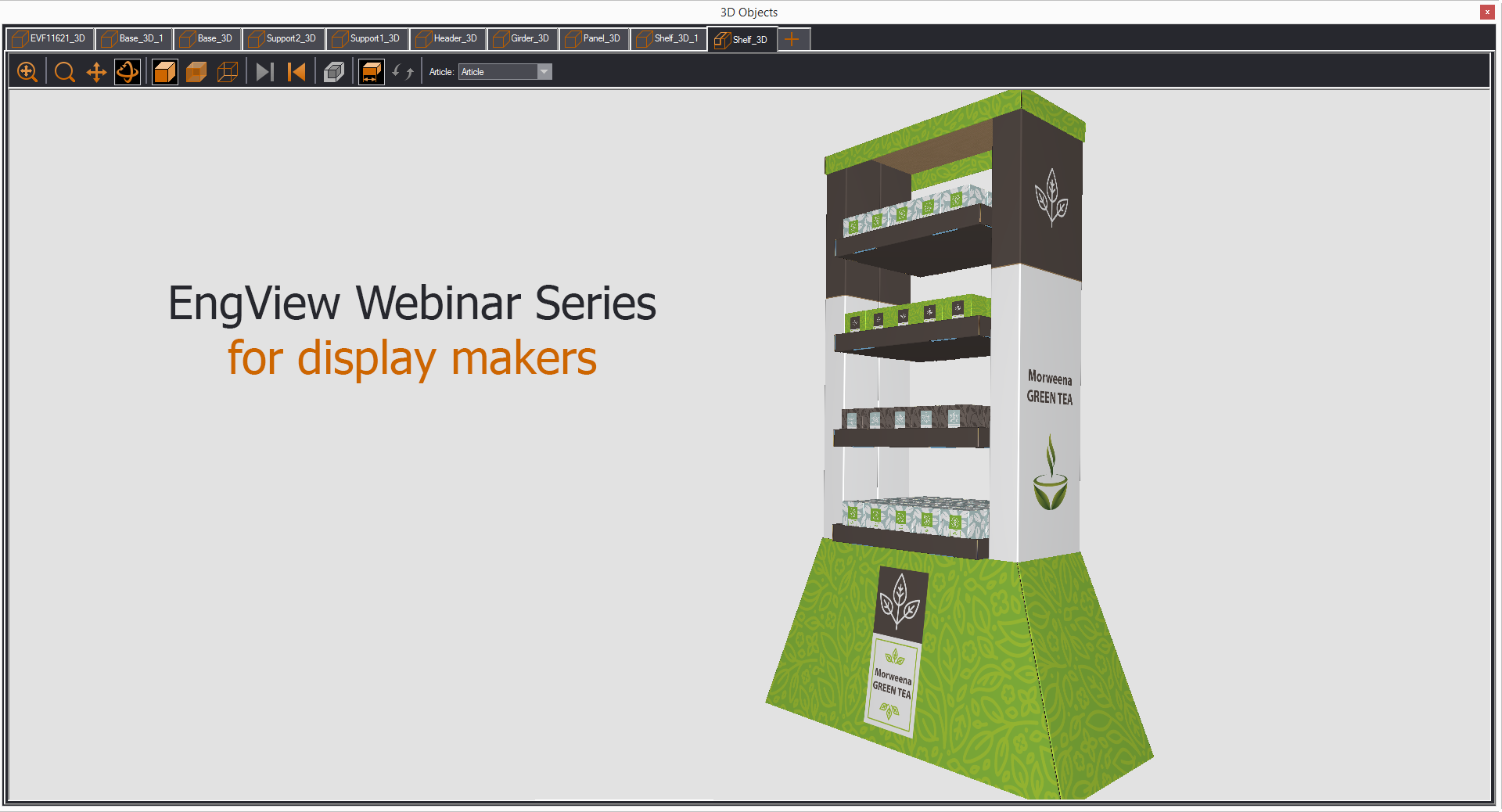Click the curved flip arrows icon
This screenshot has width=1502, height=812.
click(x=403, y=72)
